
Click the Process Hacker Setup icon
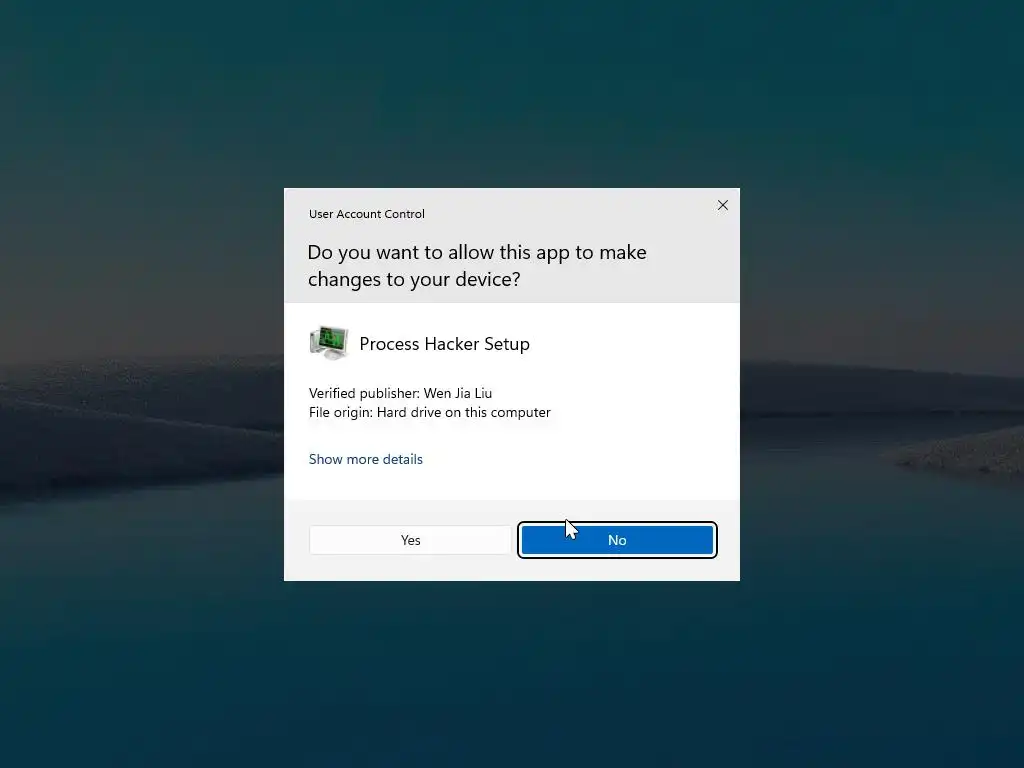pos(328,343)
